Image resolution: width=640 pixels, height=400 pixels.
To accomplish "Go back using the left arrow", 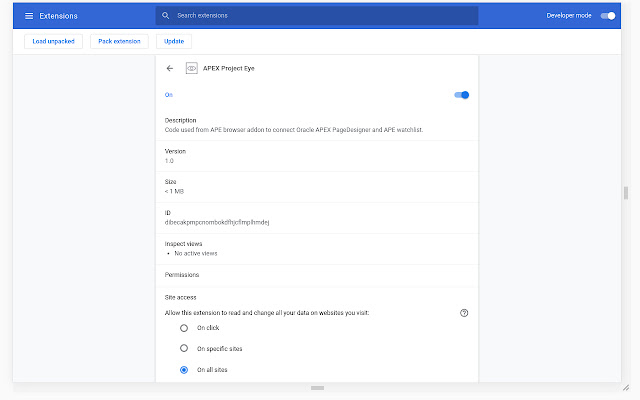I will (170, 68).
